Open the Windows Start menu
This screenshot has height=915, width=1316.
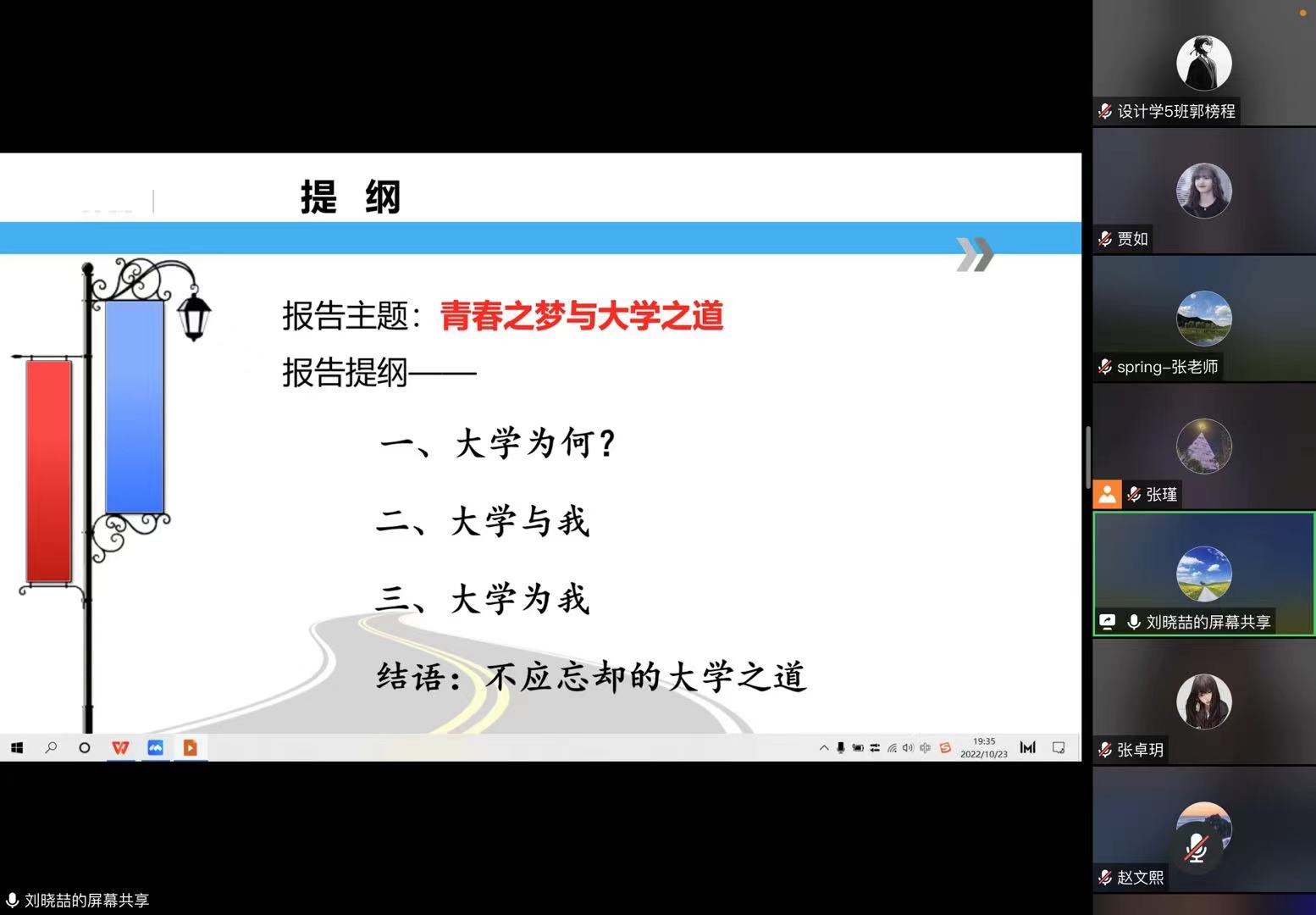(x=17, y=747)
